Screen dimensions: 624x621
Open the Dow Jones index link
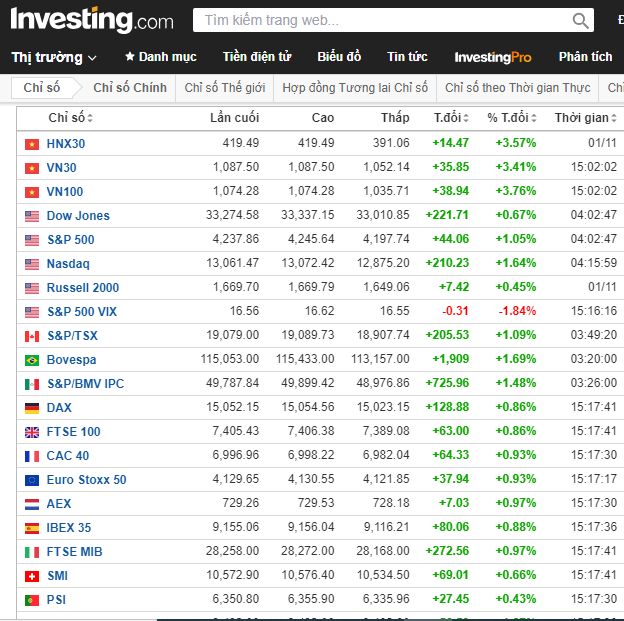coord(78,216)
